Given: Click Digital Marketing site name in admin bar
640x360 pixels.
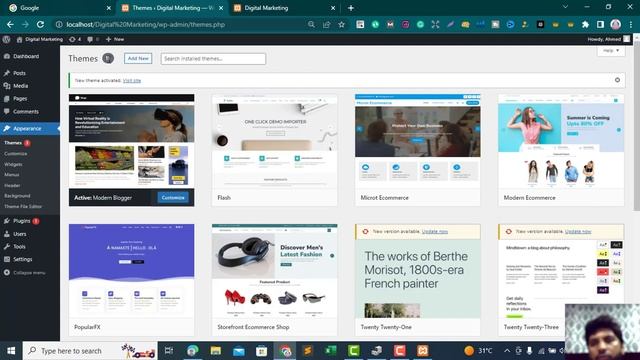Looking at the screenshot, I should (x=40, y=39).
